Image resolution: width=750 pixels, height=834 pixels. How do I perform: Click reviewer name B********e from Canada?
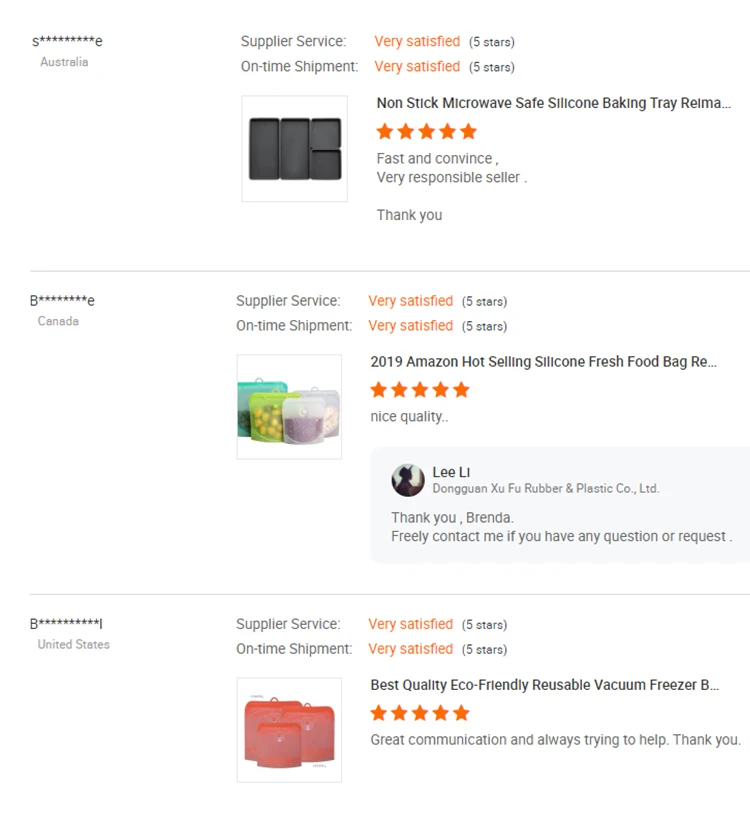pos(62,300)
